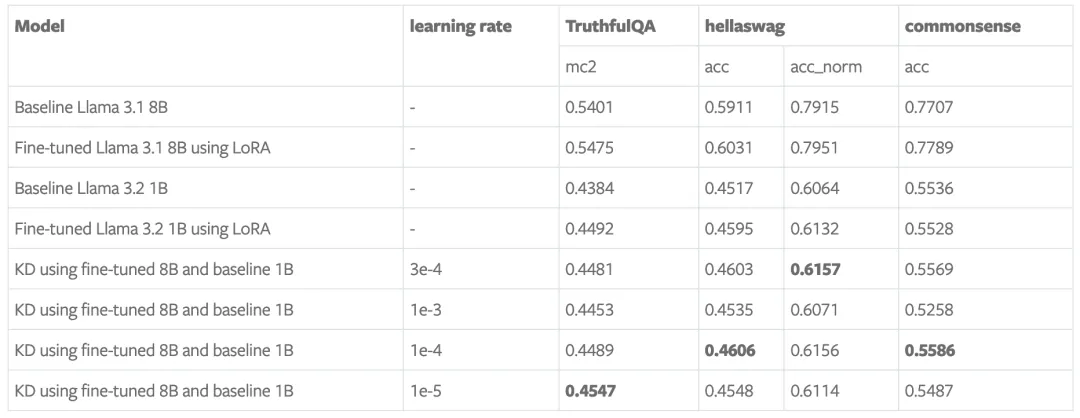Click the commonsense column header

pyautogui.click(x=962, y=27)
